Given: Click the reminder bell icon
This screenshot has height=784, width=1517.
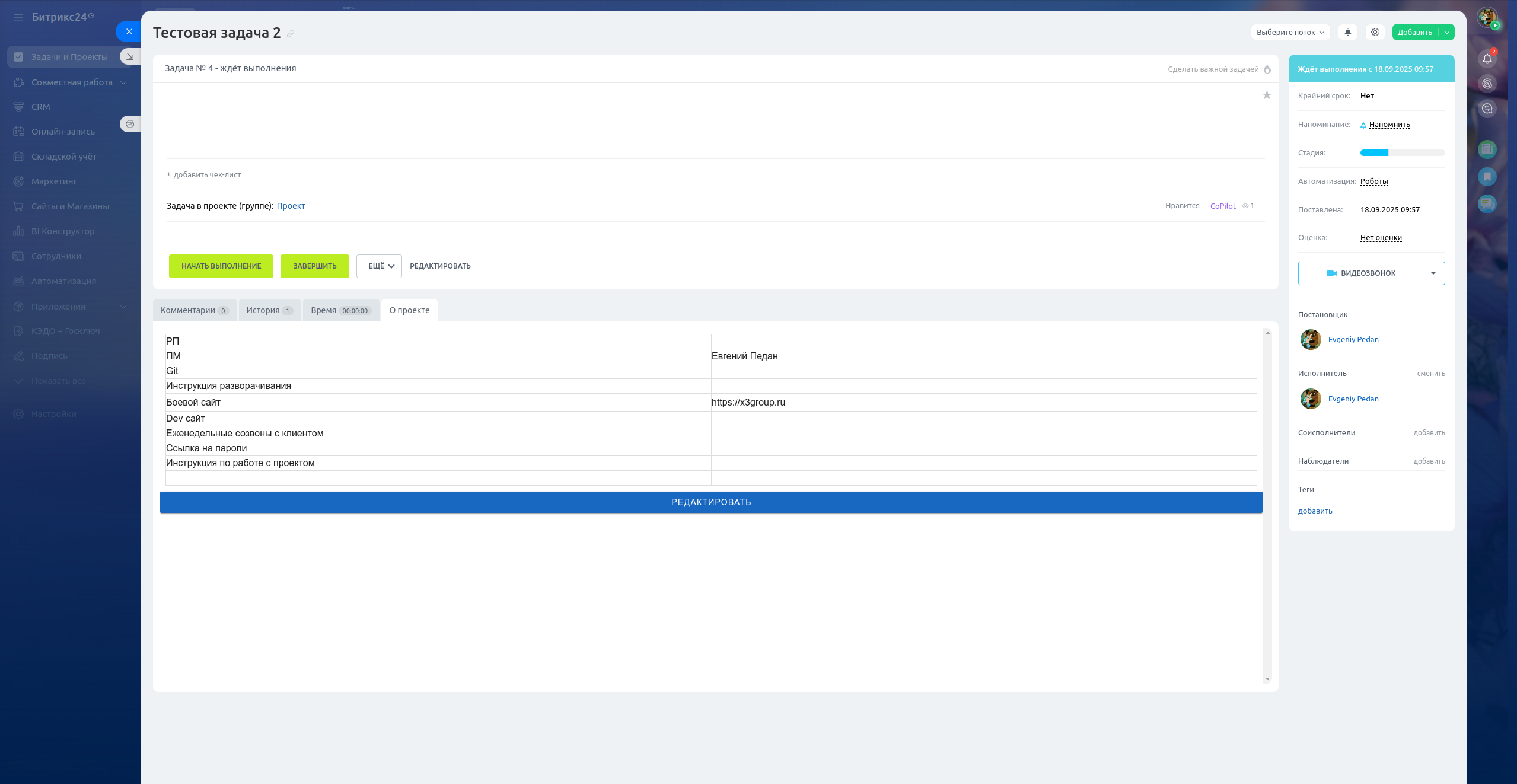Looking at the screenshot, I should pos(1363,125).
